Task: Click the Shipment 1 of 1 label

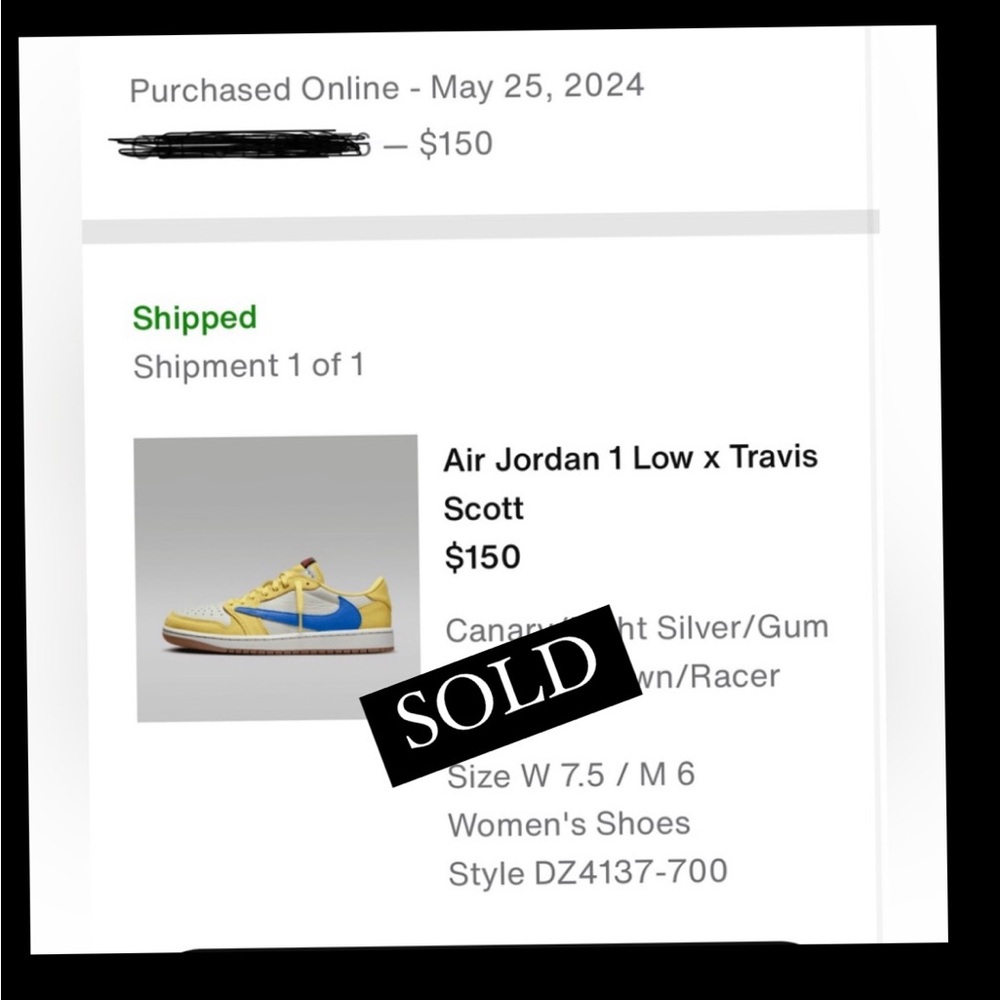Action: coord(248,366)
